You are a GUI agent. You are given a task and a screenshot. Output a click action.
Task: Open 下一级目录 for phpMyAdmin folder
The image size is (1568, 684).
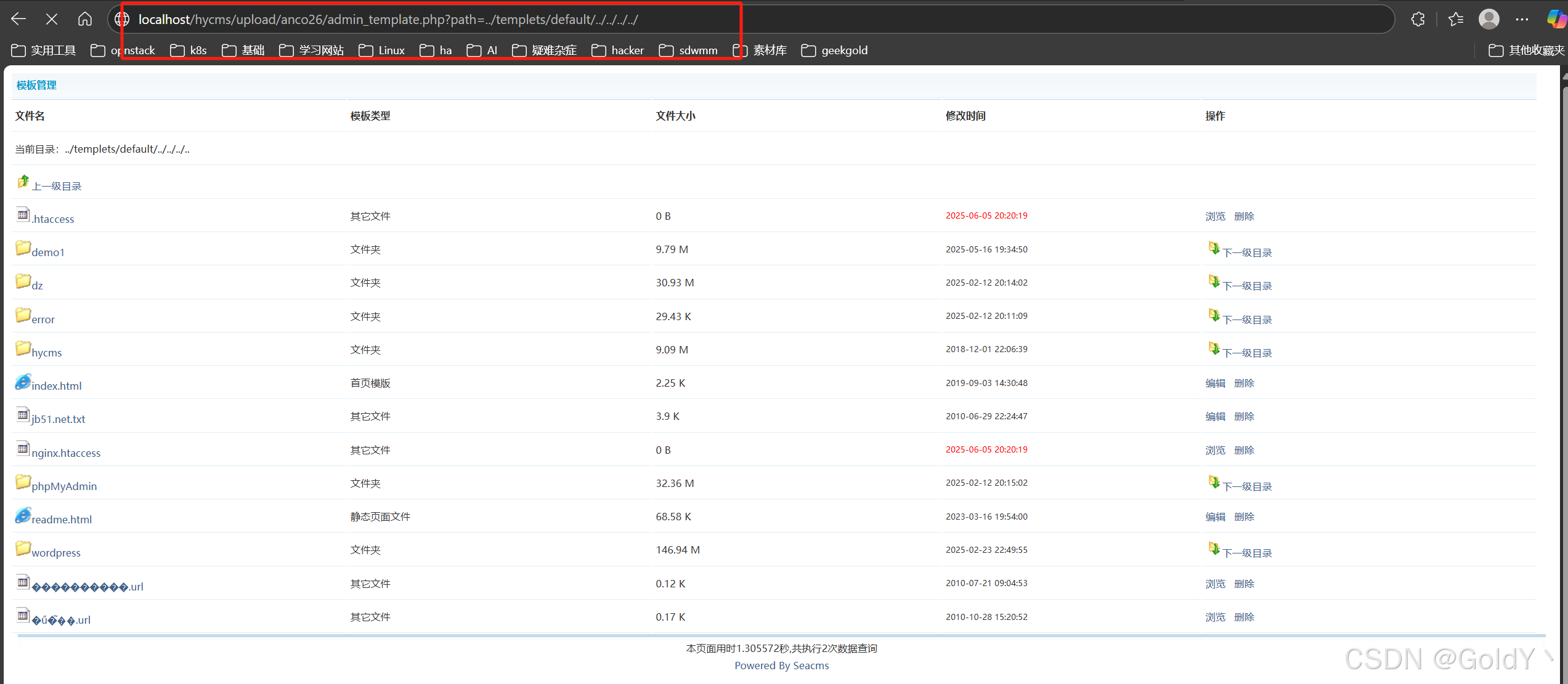[x=1246, y=486]
